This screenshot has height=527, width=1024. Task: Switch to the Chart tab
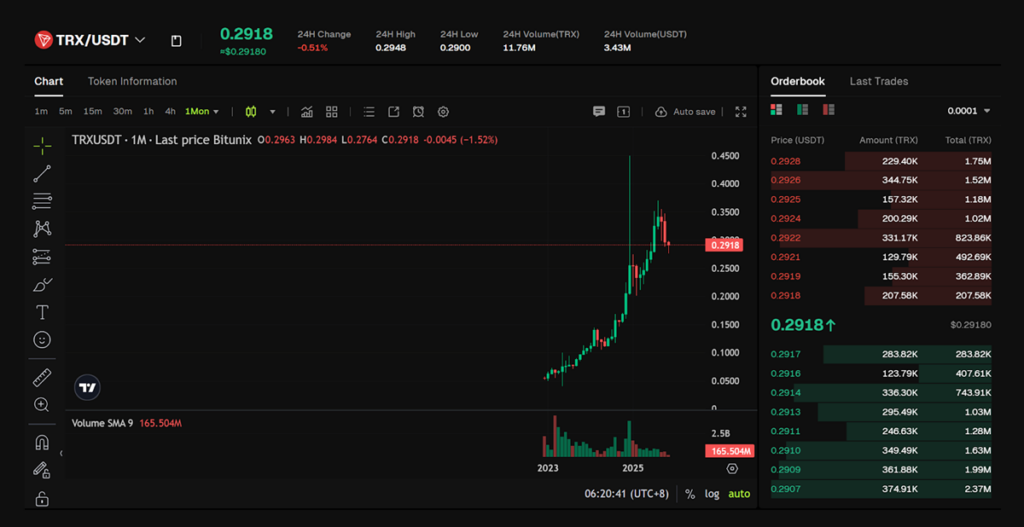click(x=49, y=82)
